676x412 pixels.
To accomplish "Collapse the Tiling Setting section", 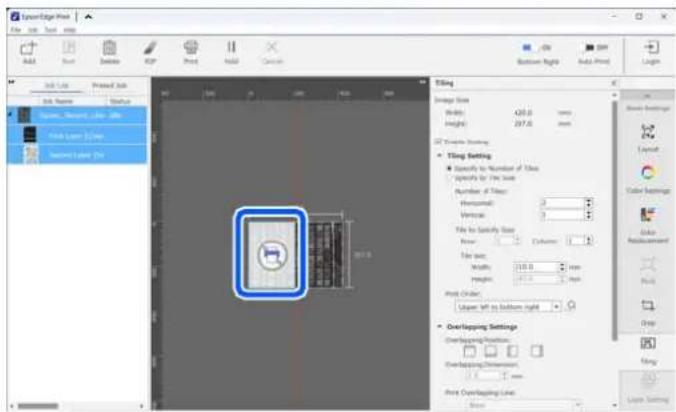I will (x=439, y=155).
